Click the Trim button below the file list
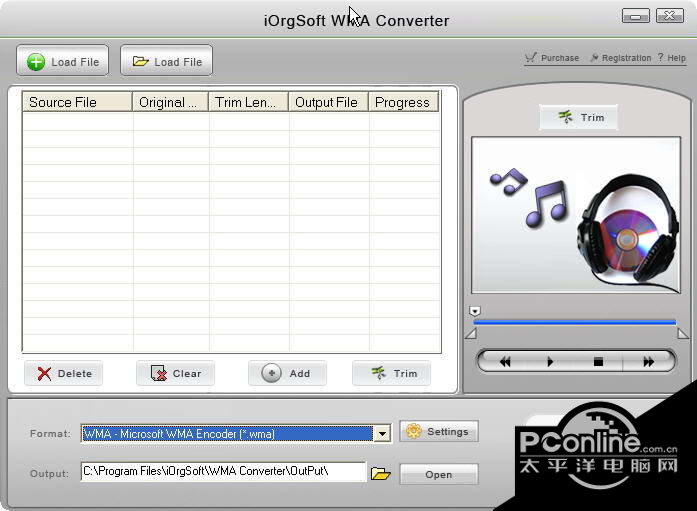 (x=392, y=373)
